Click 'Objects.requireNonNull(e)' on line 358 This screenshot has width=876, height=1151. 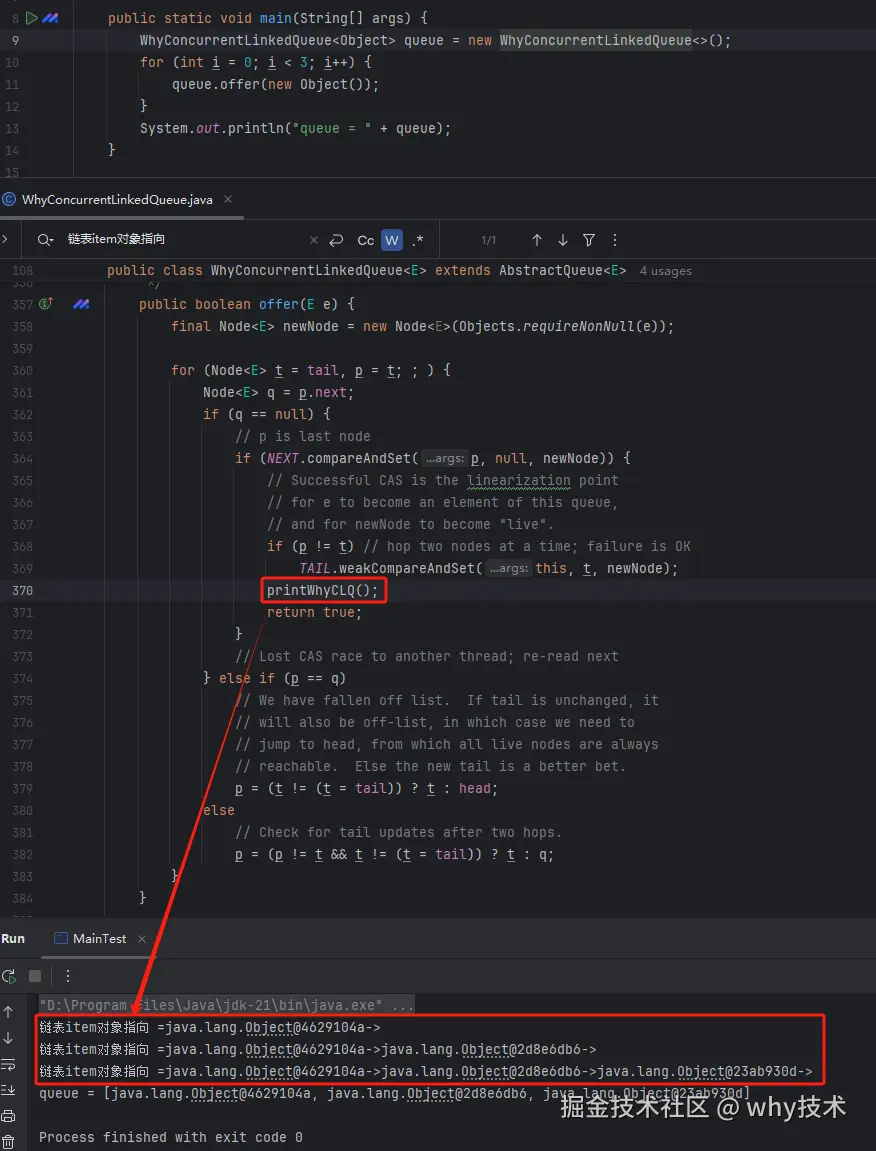pos(559,326)
